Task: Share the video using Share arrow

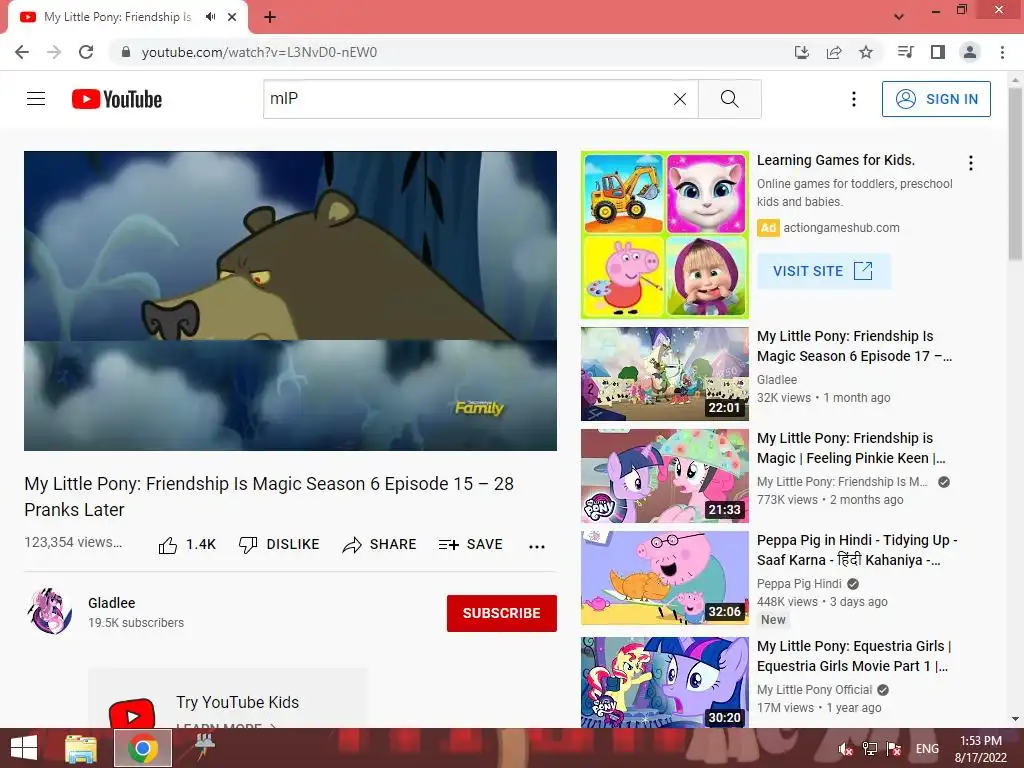Action: (379, 545)
